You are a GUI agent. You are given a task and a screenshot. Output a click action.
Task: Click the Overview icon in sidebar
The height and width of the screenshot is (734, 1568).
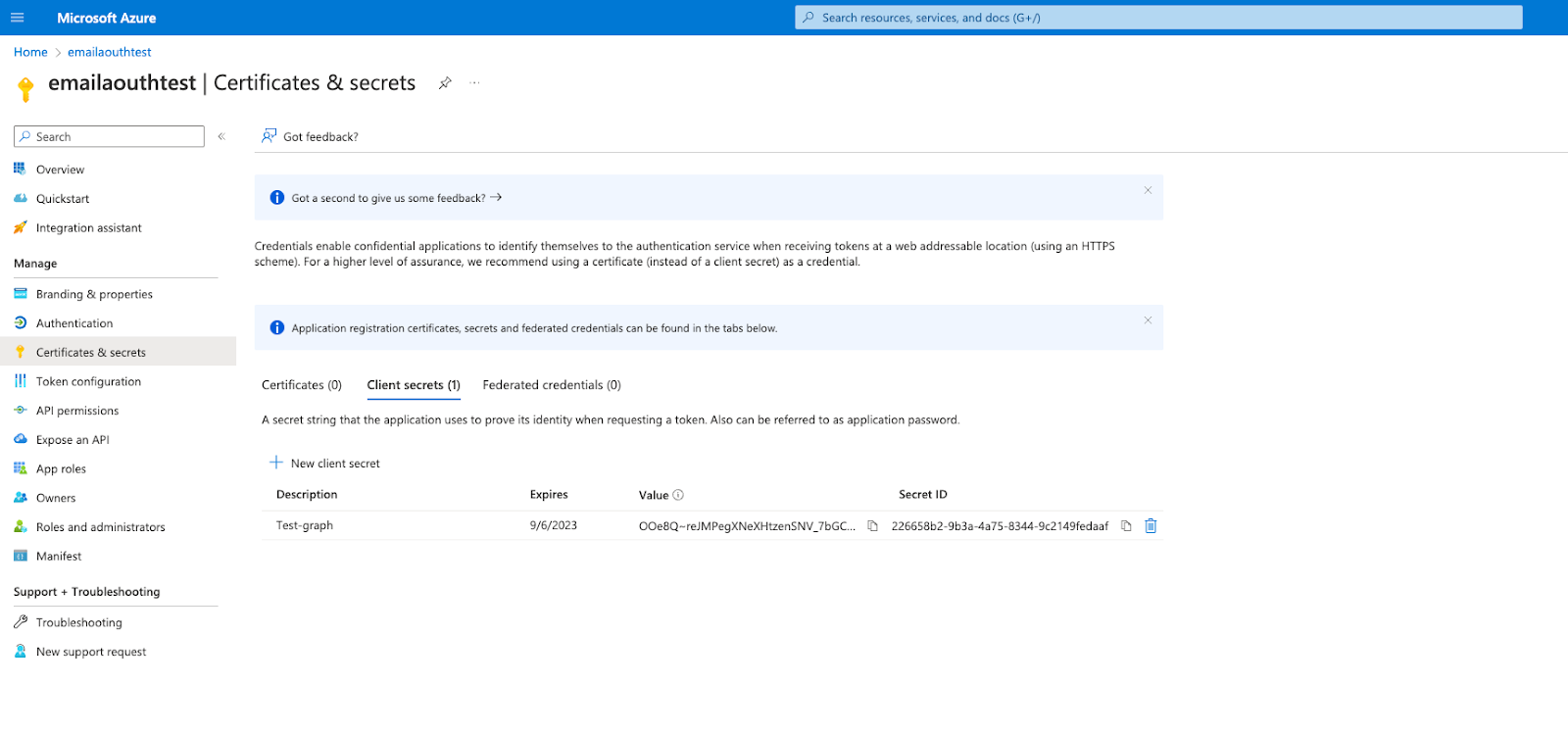click(x=20, y=169)
